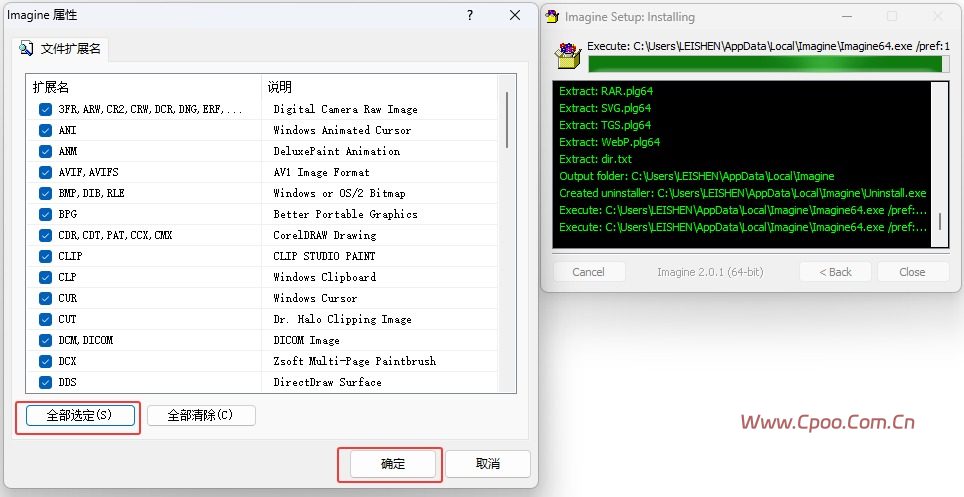Toggle the BPG extension checkbox

click(45, 214)
